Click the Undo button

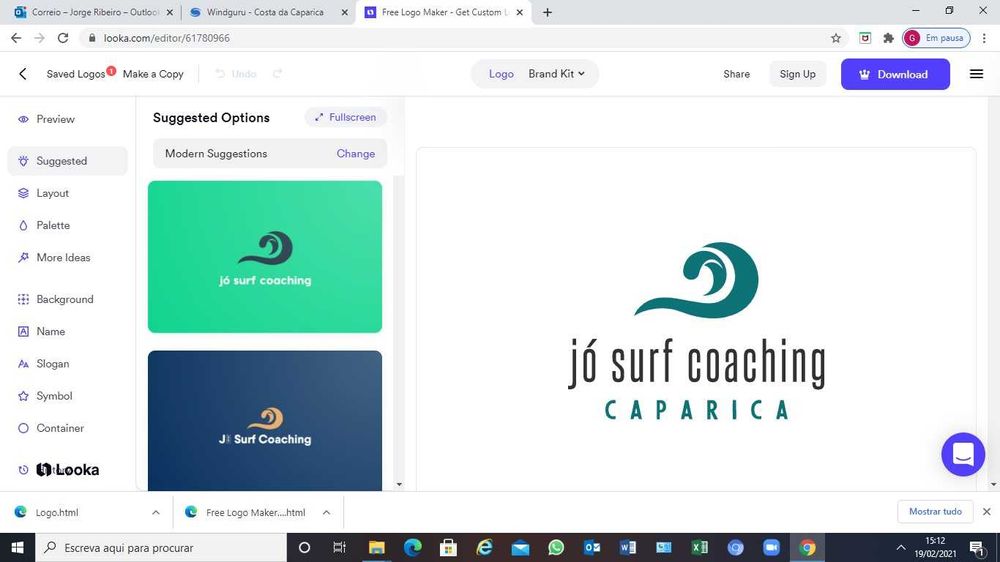pos(236,74)
